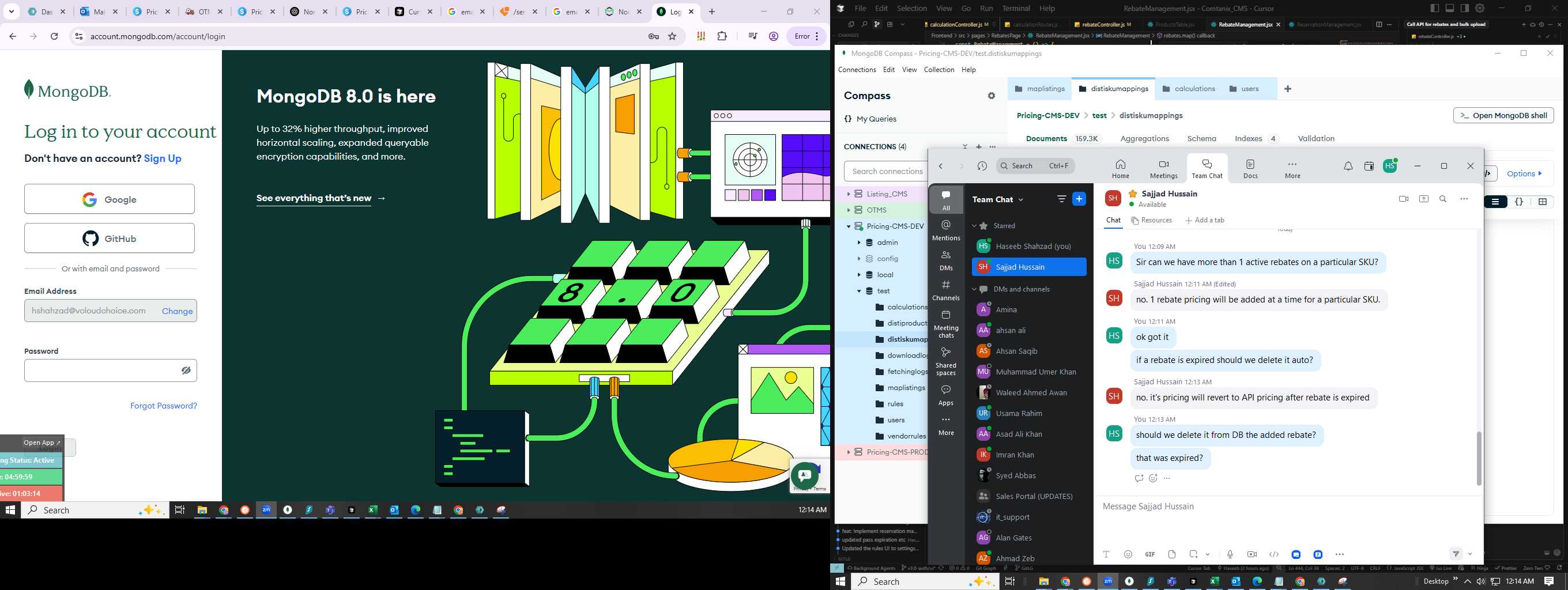This screenshot has height=590, width=1568.
Task: Toggle Cursor primary sidebar layout icon
Action: click(x=1435, y=8)
